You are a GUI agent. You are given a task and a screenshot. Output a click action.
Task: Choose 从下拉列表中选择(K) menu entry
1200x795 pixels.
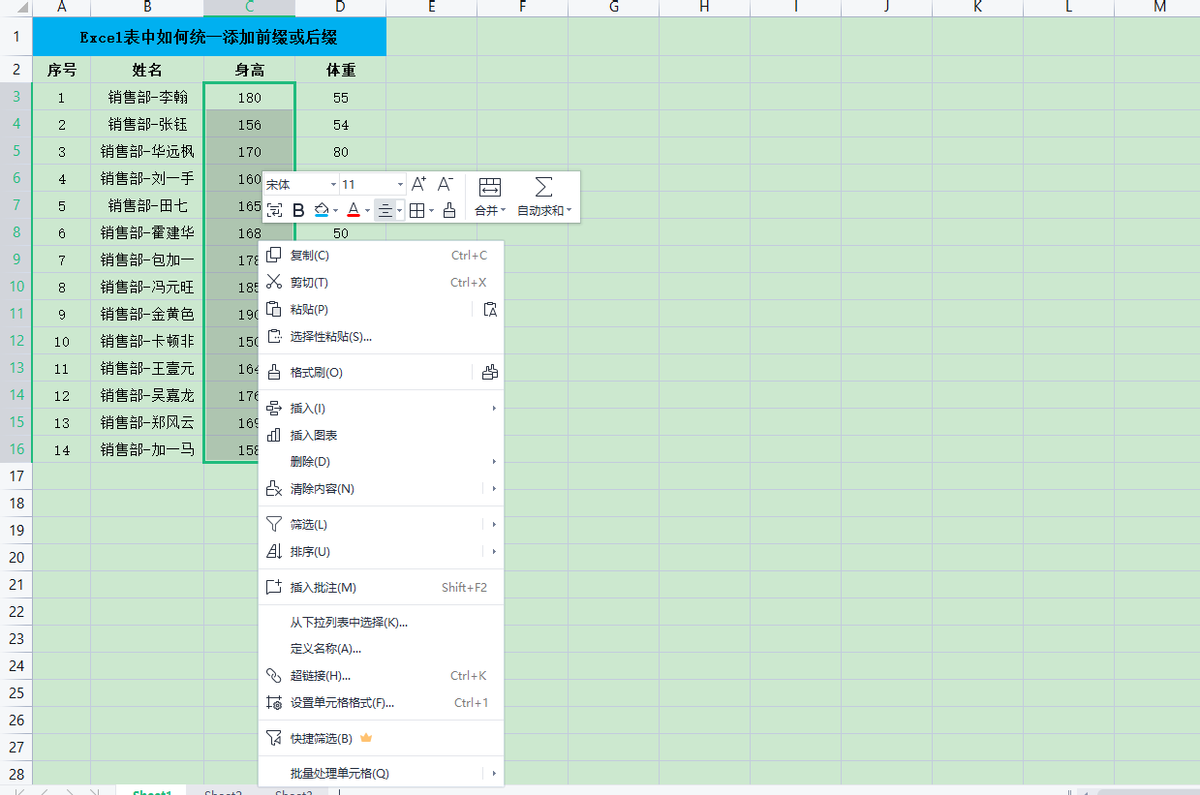point(381,622)
